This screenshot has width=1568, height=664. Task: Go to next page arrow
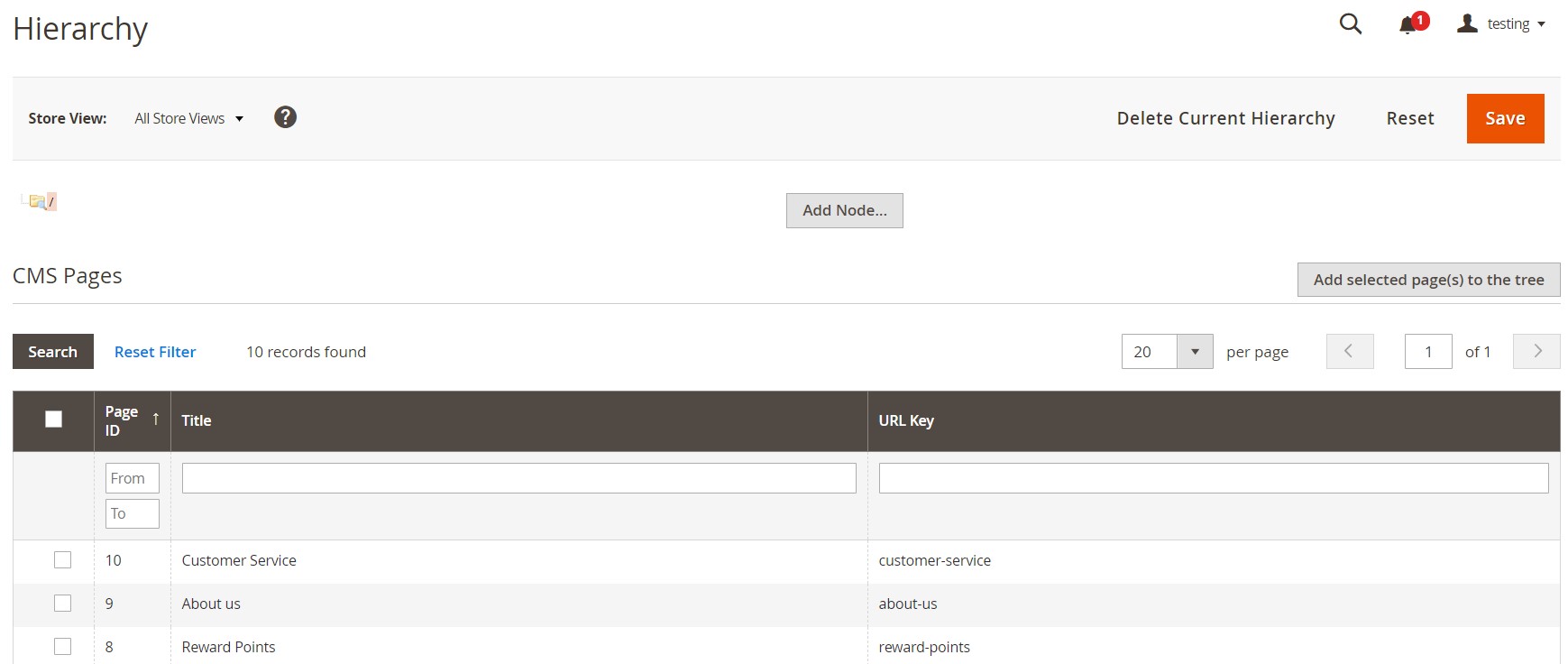(x=1536, y=351)
